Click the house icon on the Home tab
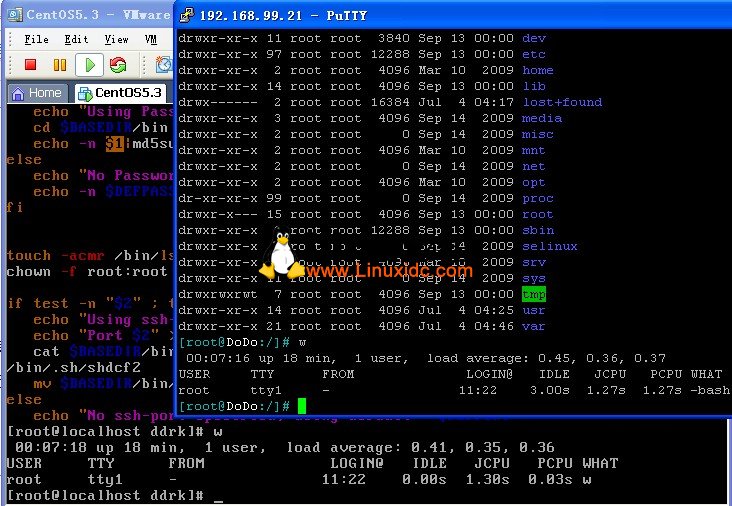This screenshot has height=506, width=732. [18, 93]
